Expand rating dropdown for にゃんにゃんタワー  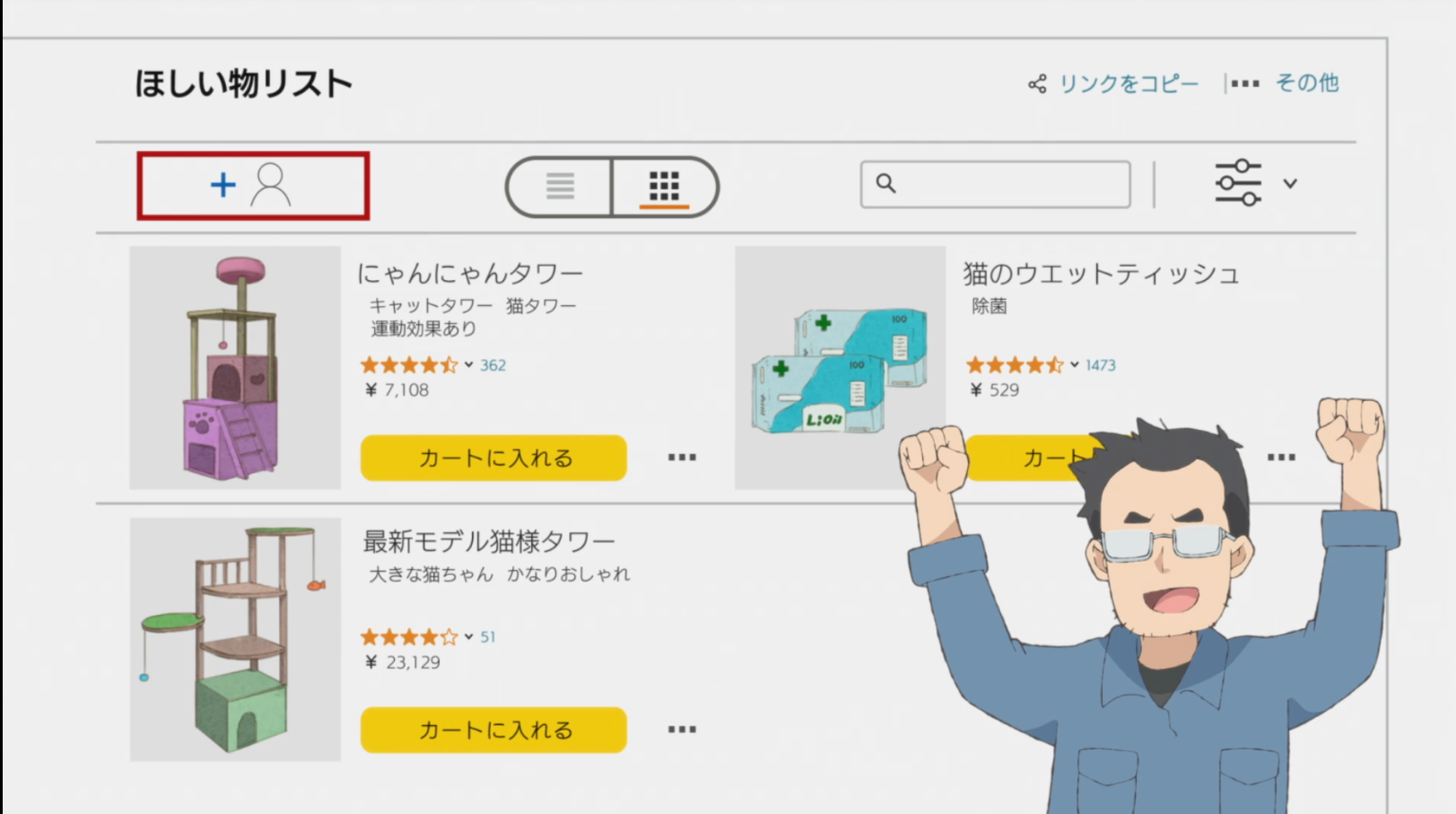[x=468, y=365]
